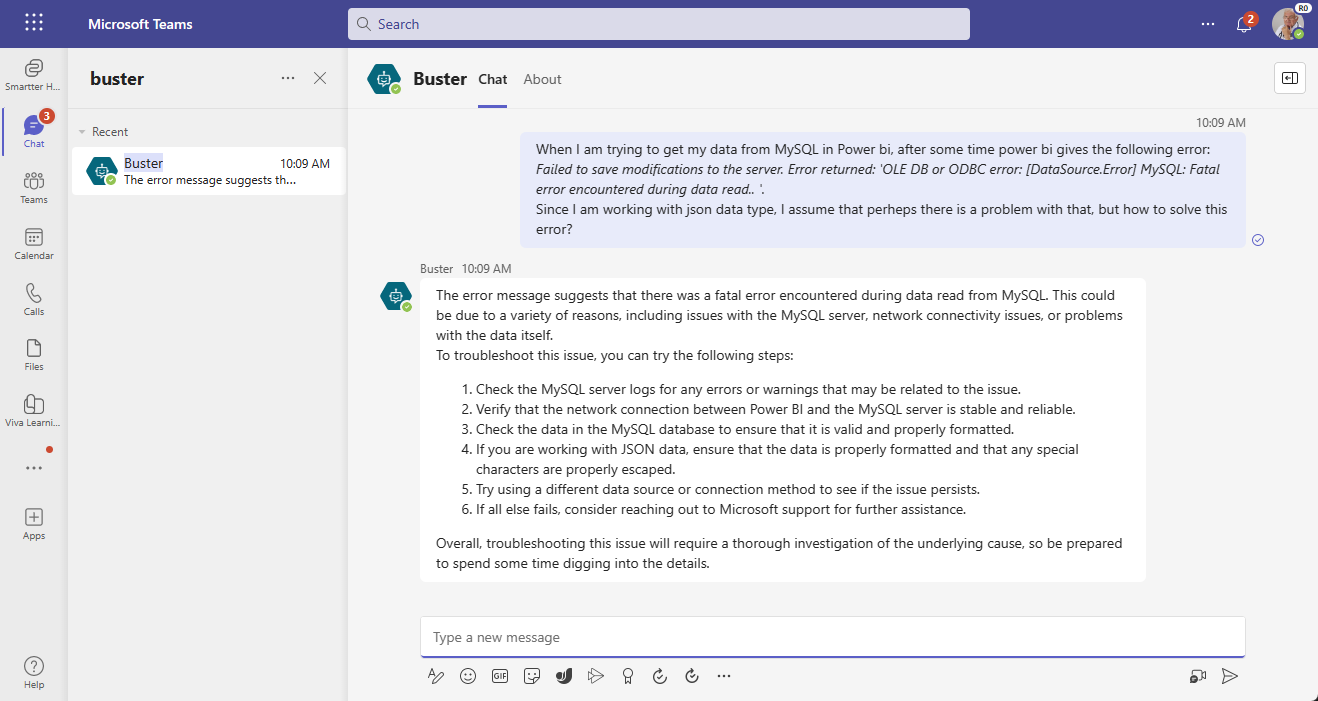
Task: Open Teams in left rail
Action: (x=33, y=187)
